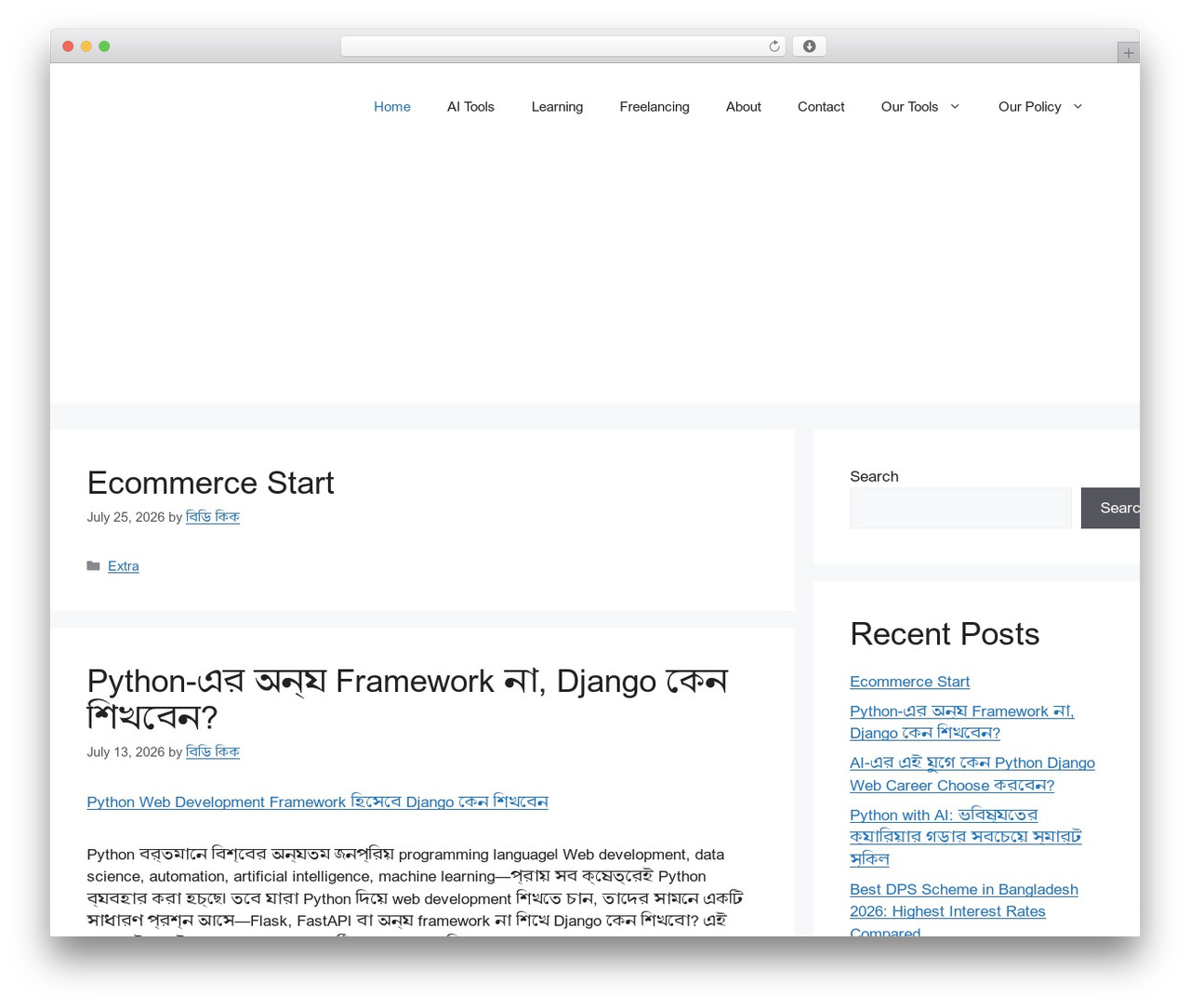Open the Learning menu item
Viewport: 1190px width, 1008px height.
pyautogui.click(x=557, y=107)
